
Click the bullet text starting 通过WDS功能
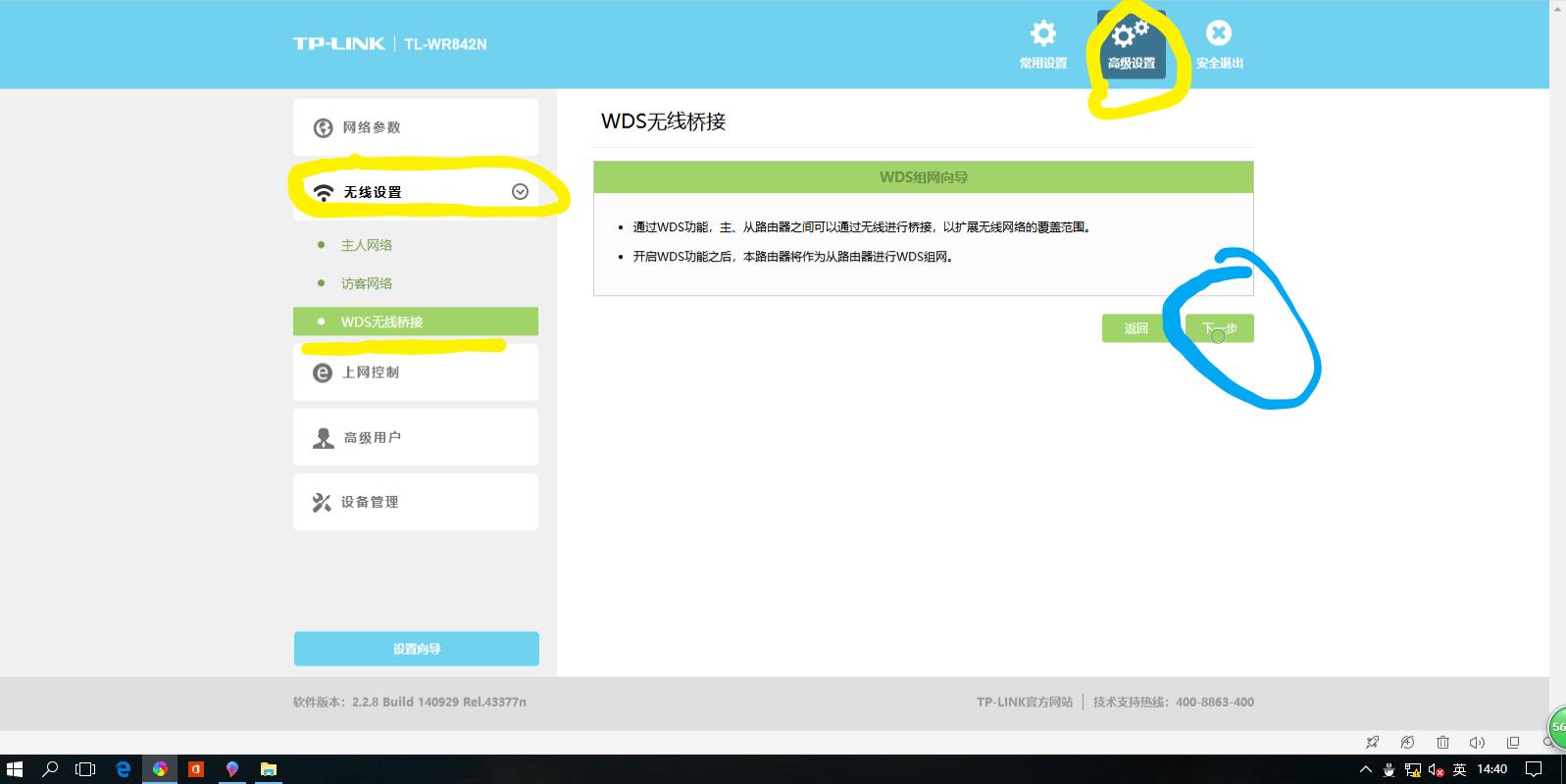pyautogui.click(x=862, y=227)
